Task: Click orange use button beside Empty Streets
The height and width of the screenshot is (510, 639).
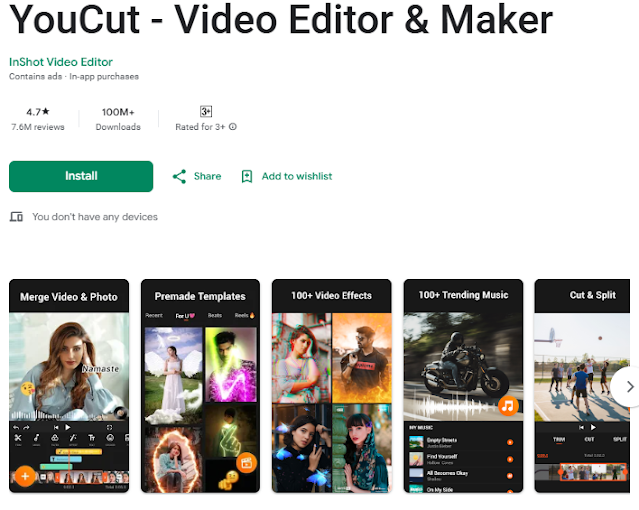Action: point(510,442)
